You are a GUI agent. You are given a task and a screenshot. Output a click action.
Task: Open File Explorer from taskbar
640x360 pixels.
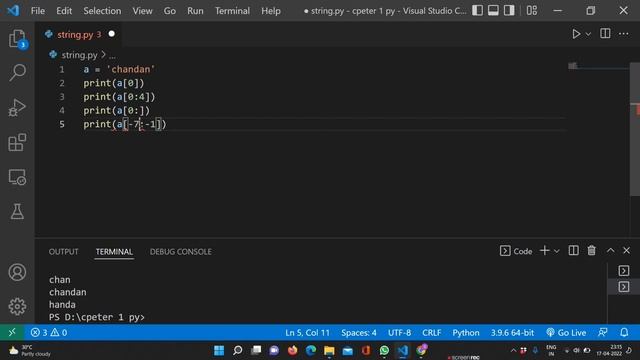329,351
